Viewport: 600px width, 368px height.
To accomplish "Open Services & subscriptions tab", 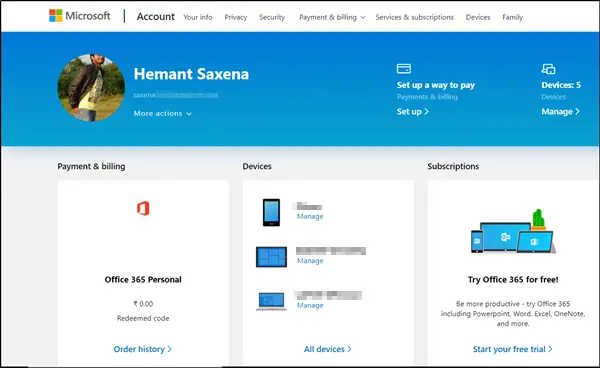I will [414, 17].
